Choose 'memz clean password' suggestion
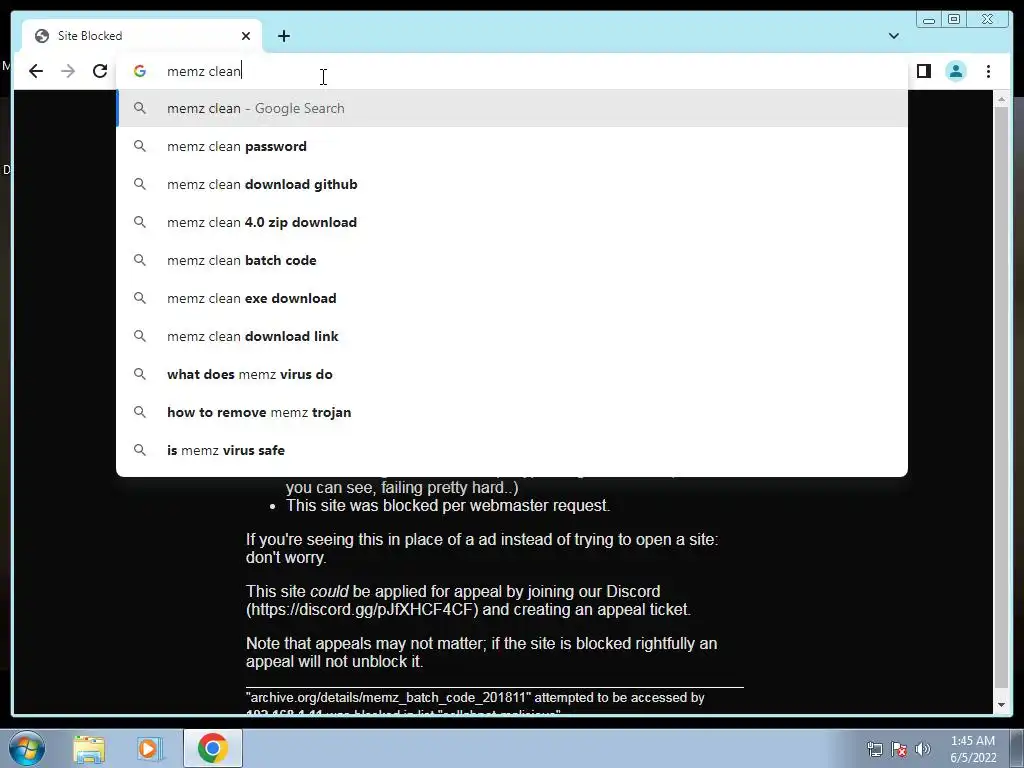This screenshot has height=768, width=1024. pyautogui.click(x=512, y=146)
